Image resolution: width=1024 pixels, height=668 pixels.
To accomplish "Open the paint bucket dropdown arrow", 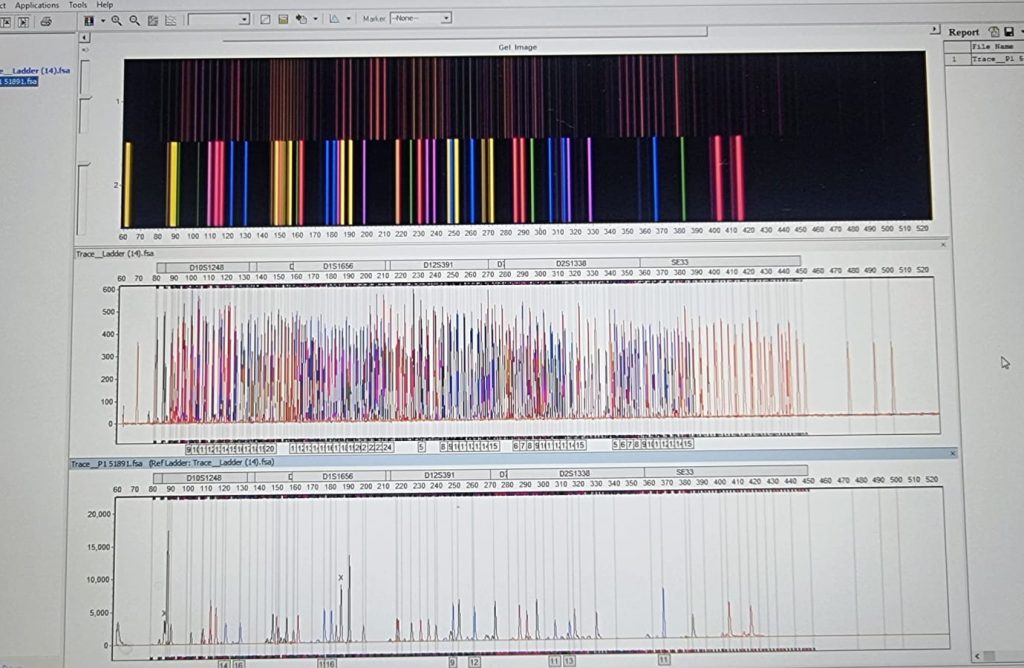I will [315, 20].
